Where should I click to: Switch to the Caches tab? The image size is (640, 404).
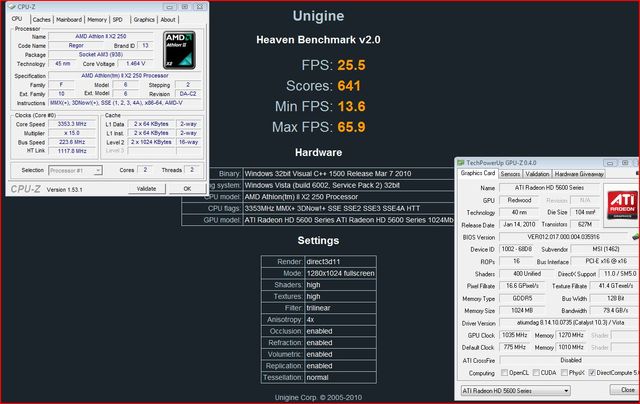click(42, 20)
